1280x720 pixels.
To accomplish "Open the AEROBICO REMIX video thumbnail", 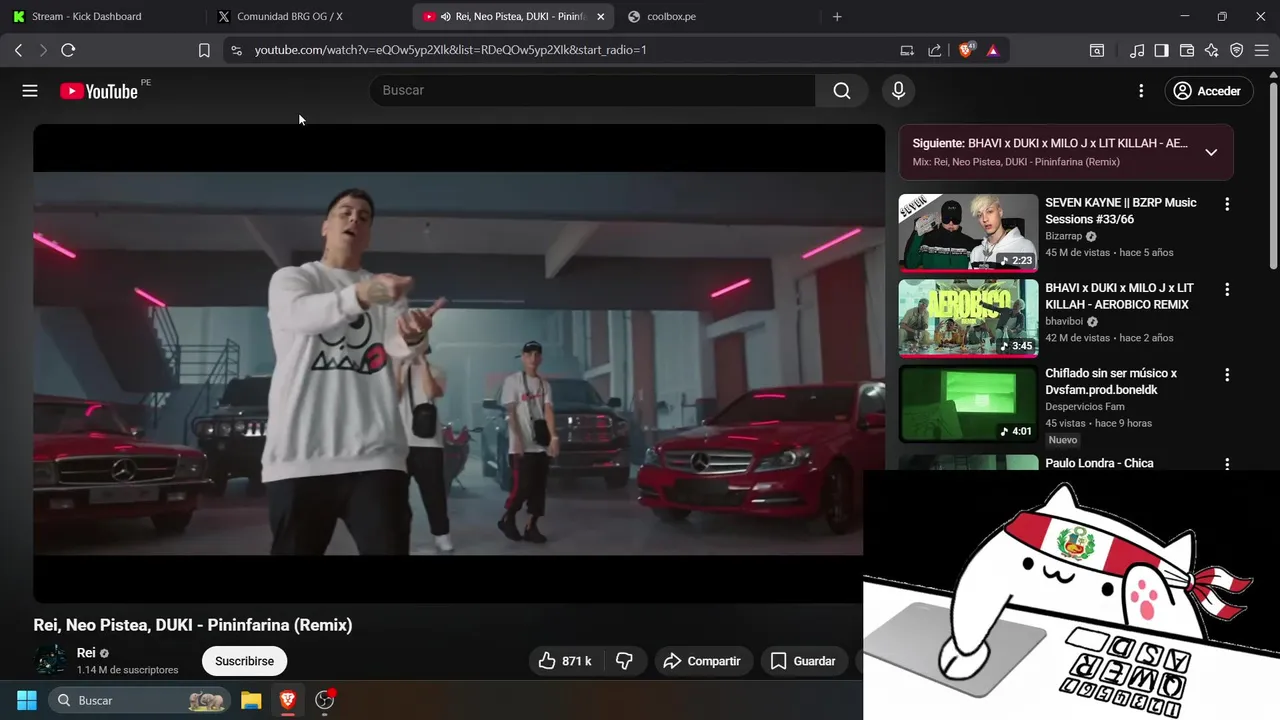I will [968, 318].
